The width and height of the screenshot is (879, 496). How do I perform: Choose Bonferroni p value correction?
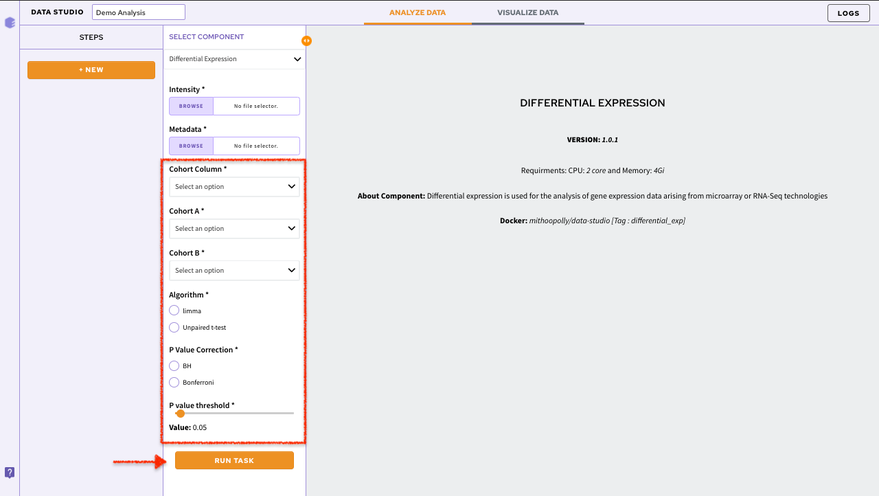pyautogui.click(x=174, y=382)
